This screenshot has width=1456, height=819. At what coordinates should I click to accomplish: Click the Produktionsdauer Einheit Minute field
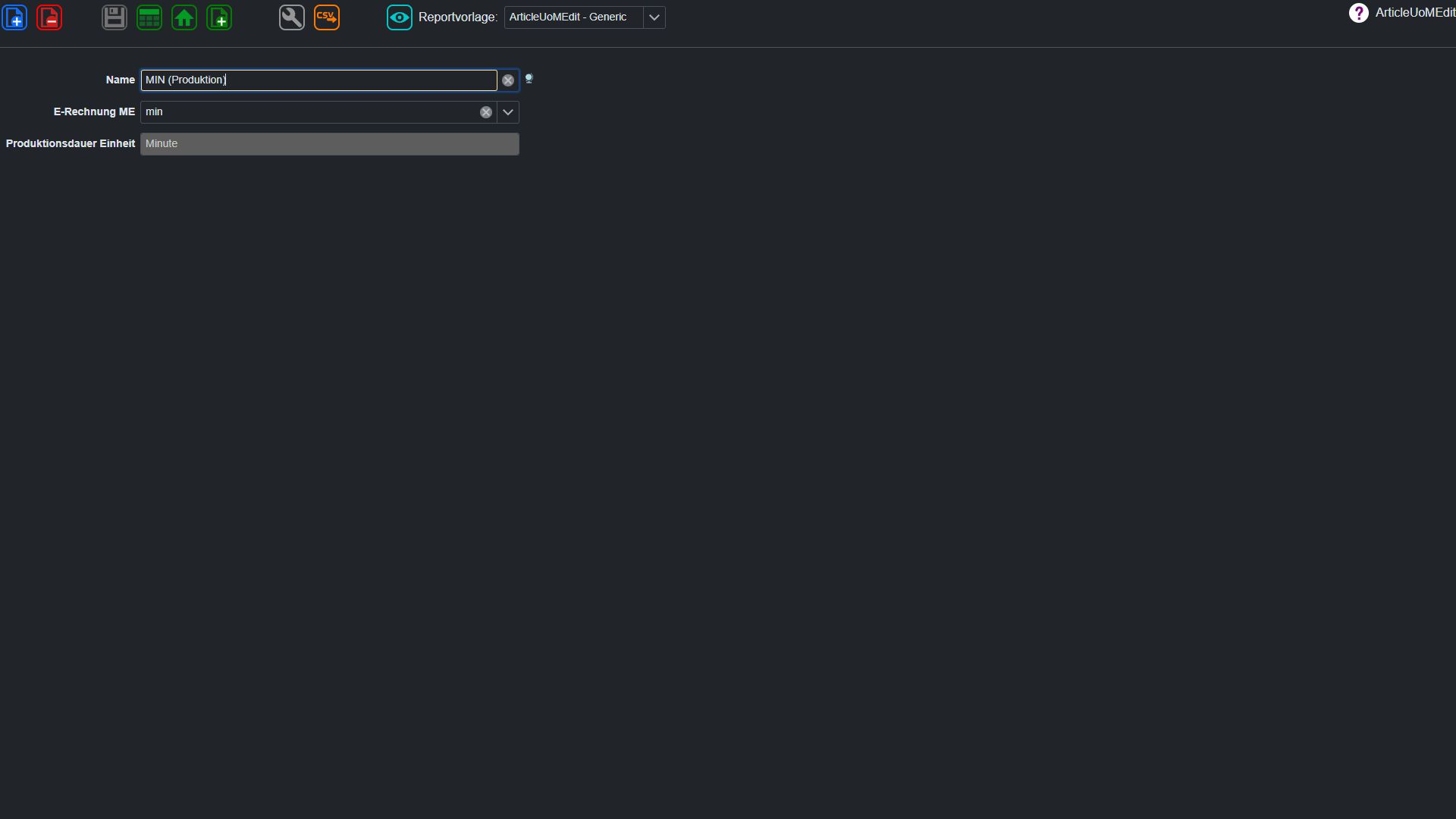[x=330, y=144]
